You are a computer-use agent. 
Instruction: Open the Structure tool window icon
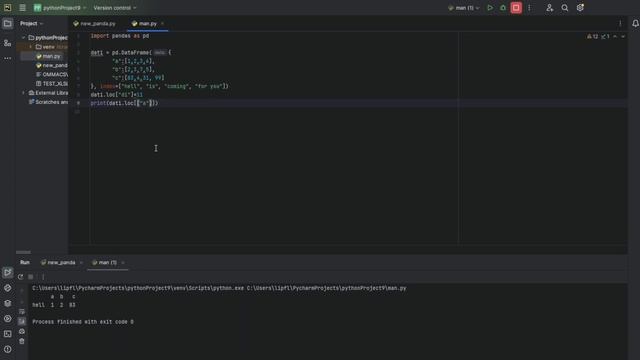point(7,43)
